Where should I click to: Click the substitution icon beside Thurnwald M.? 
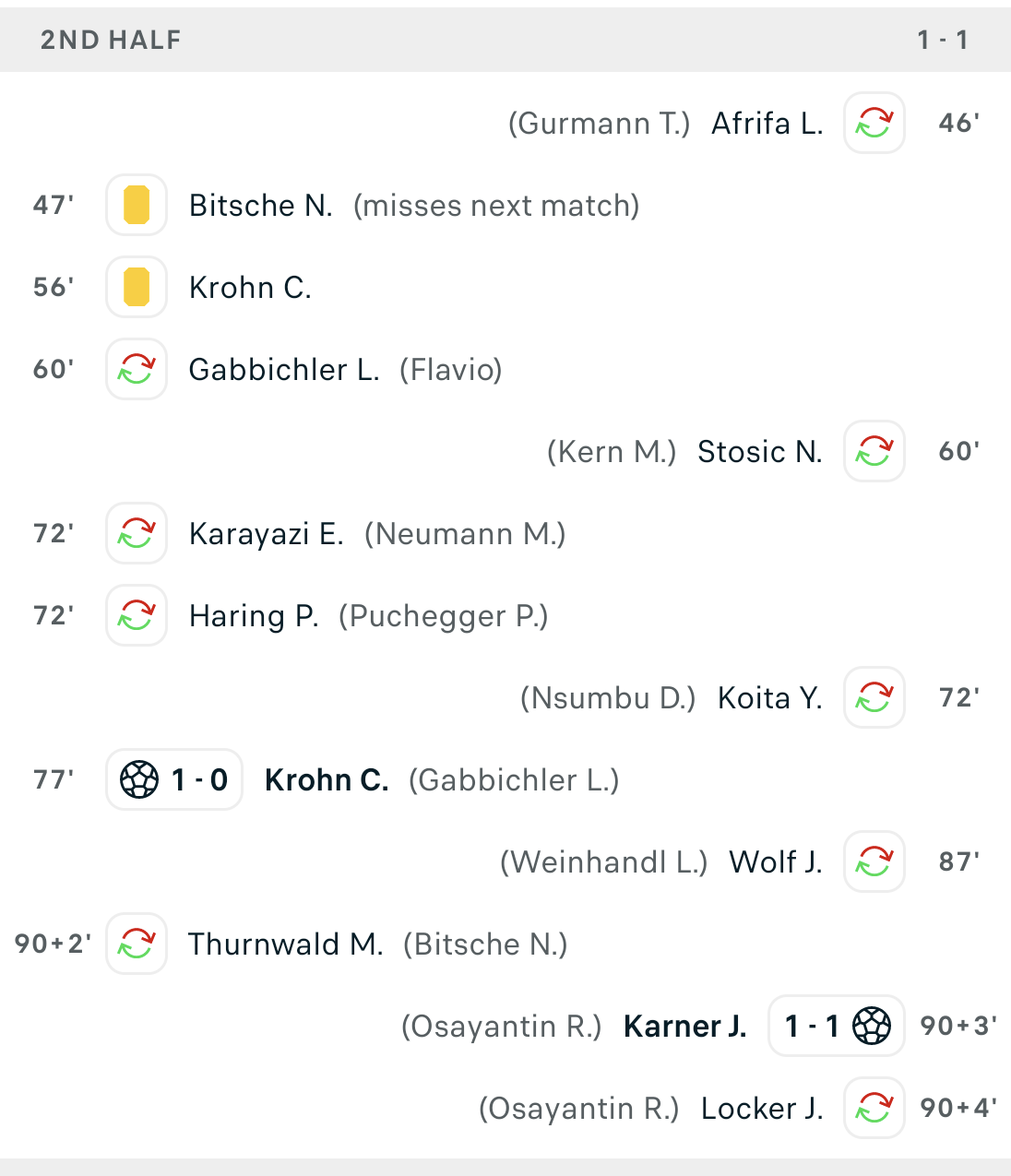coord(137,944)
